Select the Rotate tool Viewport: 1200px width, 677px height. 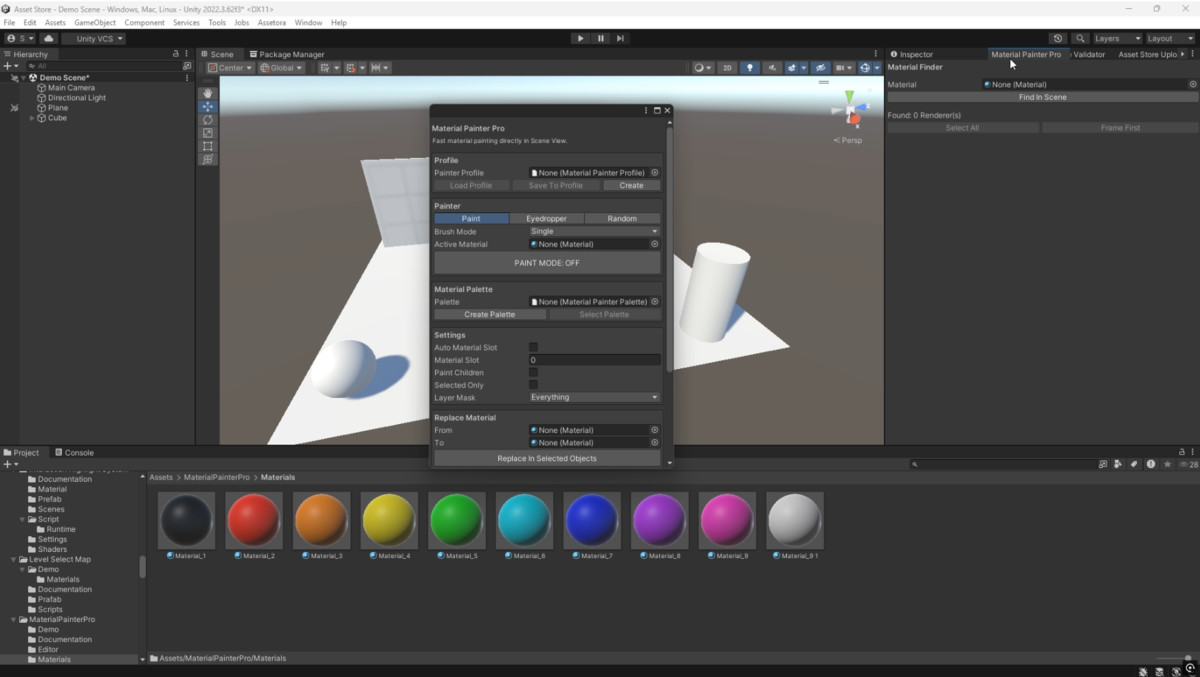point(208,119)
